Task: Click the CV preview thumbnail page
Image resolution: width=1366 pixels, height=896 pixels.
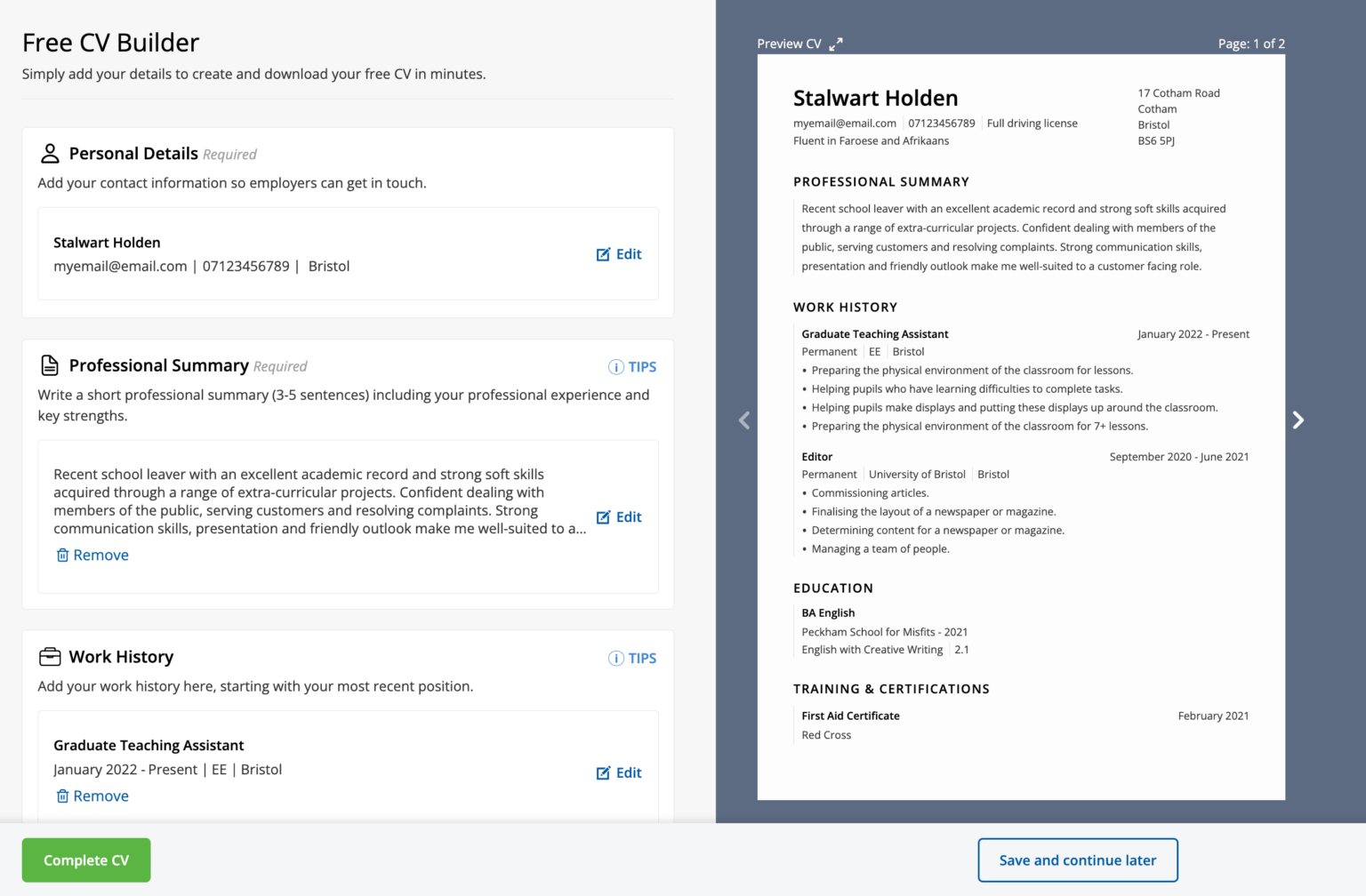Action: coord(1020,427)
